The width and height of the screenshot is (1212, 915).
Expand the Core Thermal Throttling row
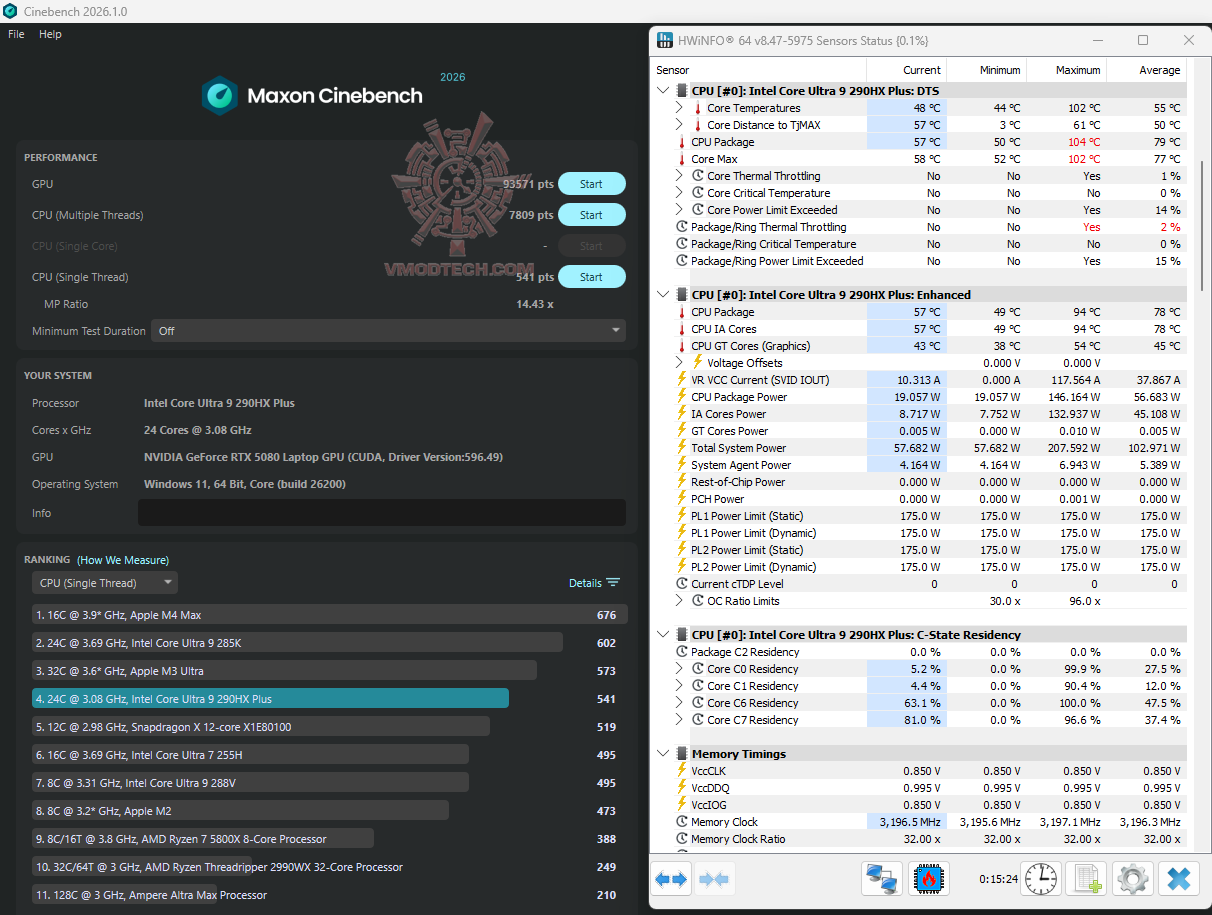coord(680,176)
